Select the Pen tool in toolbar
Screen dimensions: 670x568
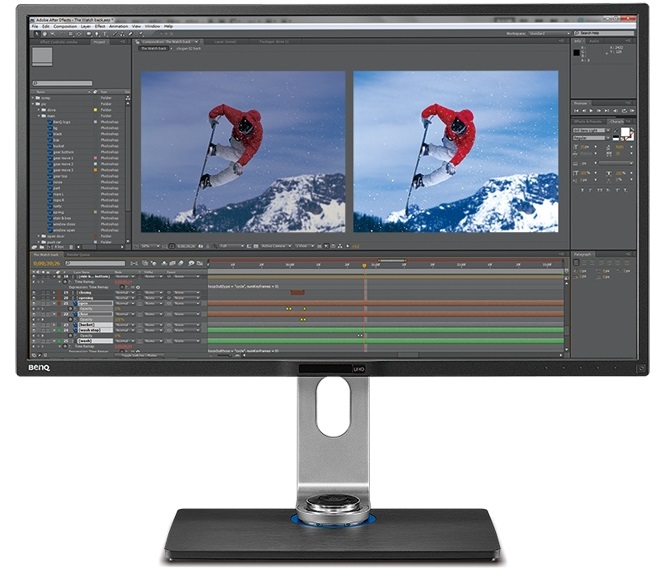pyautogui.click(x=97, y=34)
